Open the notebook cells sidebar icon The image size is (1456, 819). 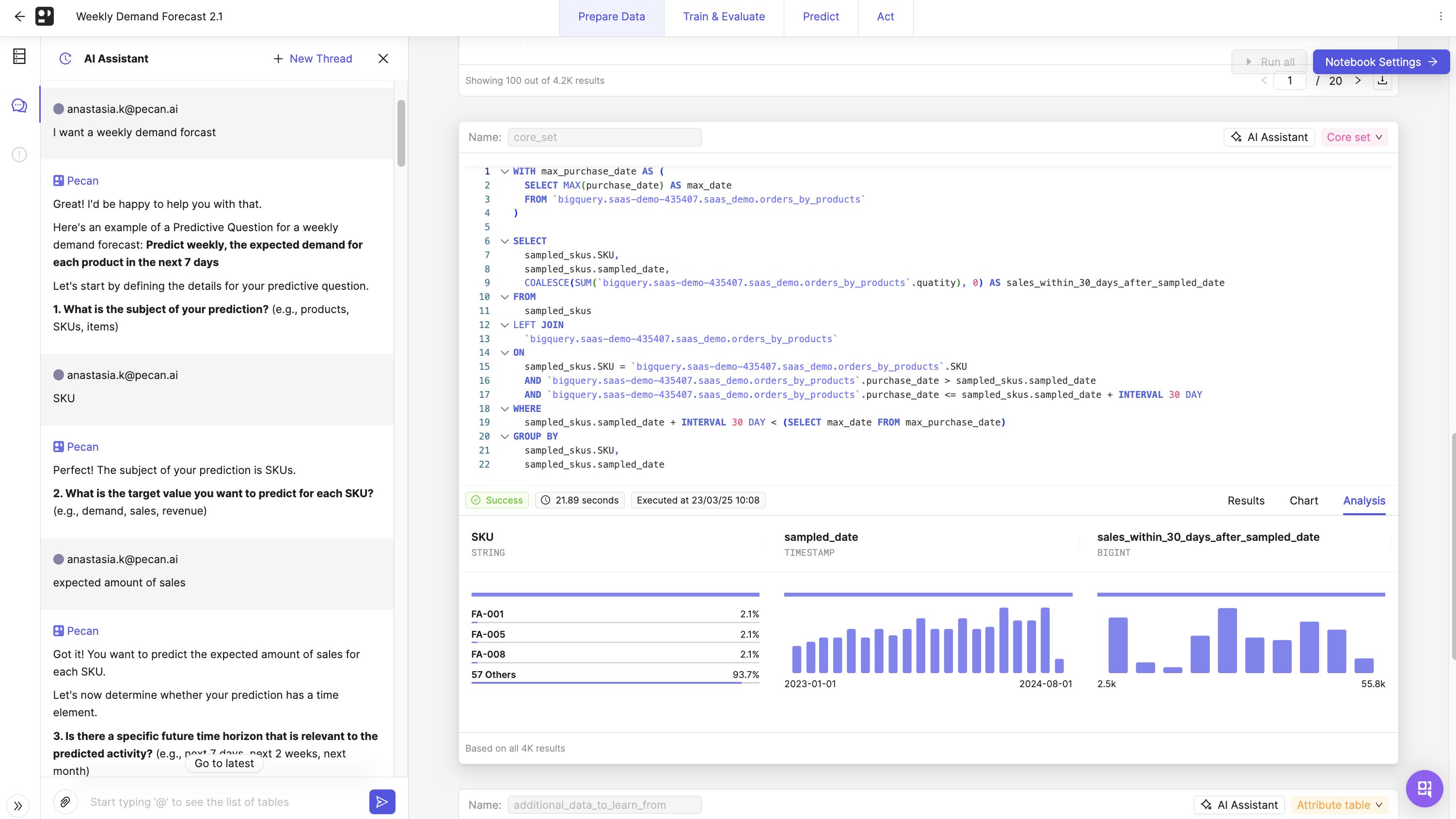click(x=19, y=56)
